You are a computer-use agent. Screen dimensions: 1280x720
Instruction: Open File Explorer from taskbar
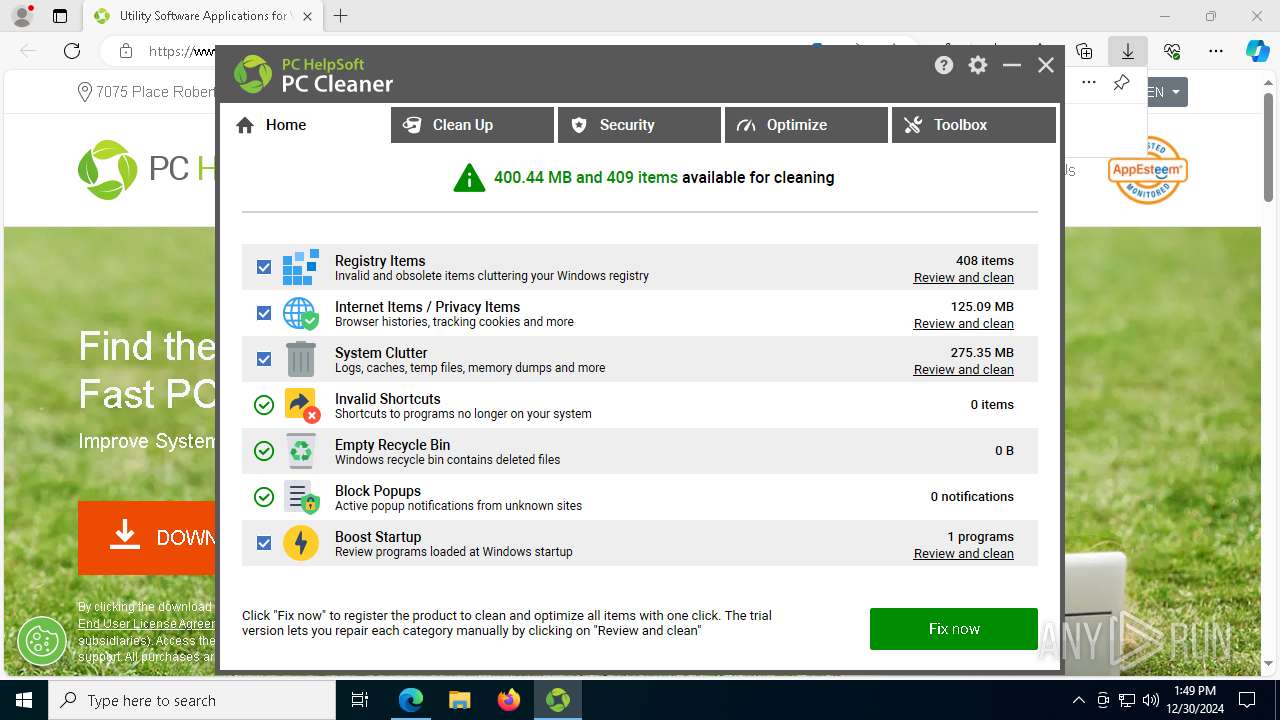tap(459, 700)
